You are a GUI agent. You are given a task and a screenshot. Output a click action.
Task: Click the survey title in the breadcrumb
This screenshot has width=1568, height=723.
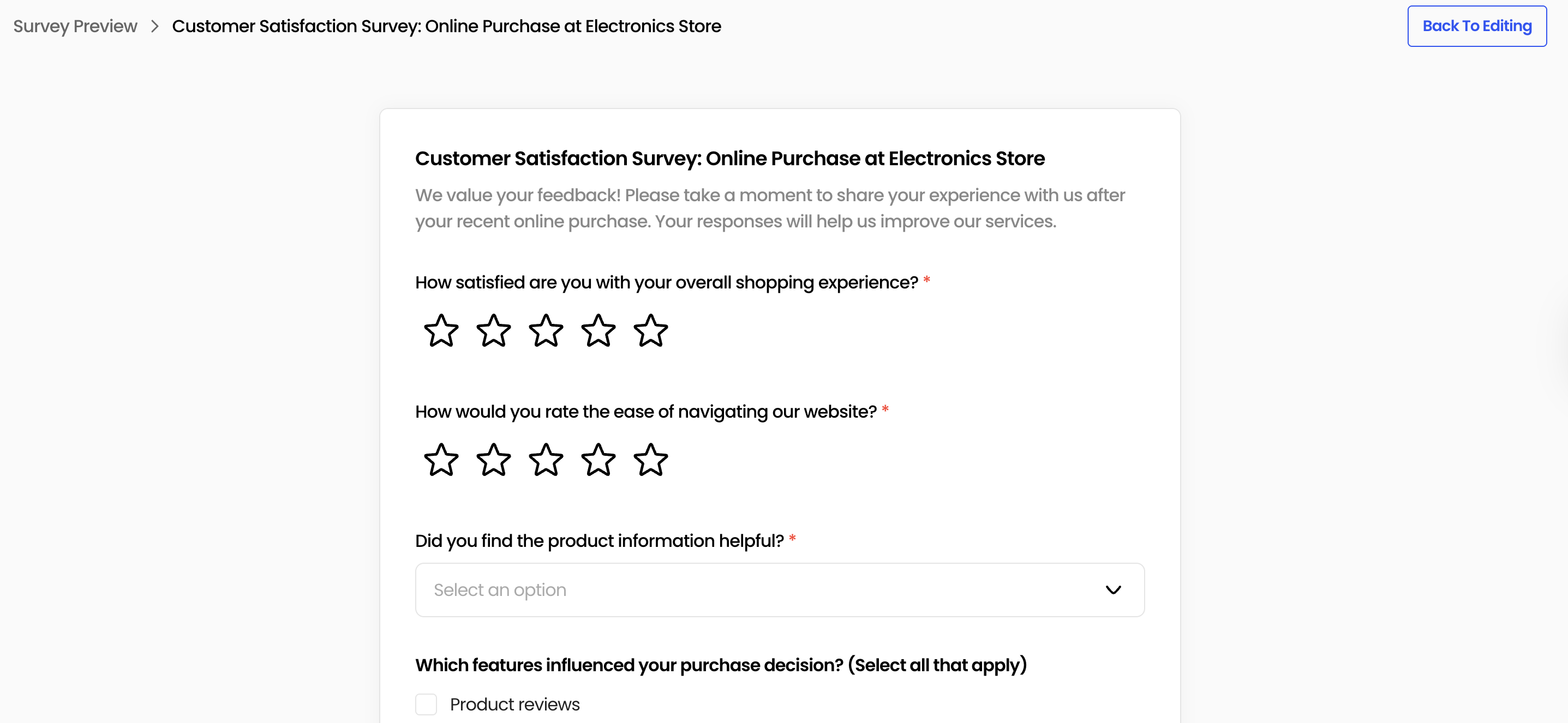[x=446, y=26]
